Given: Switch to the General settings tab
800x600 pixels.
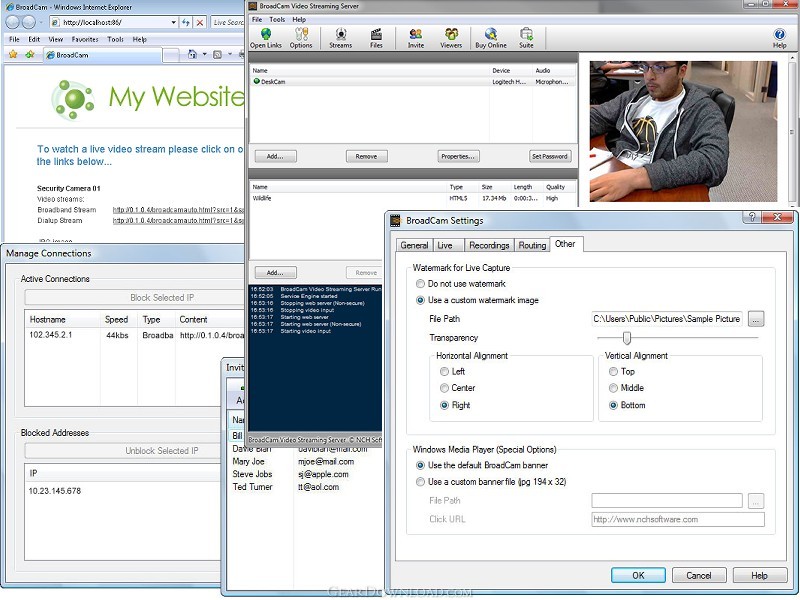Looking at the screenshot, I should (414, 245).
